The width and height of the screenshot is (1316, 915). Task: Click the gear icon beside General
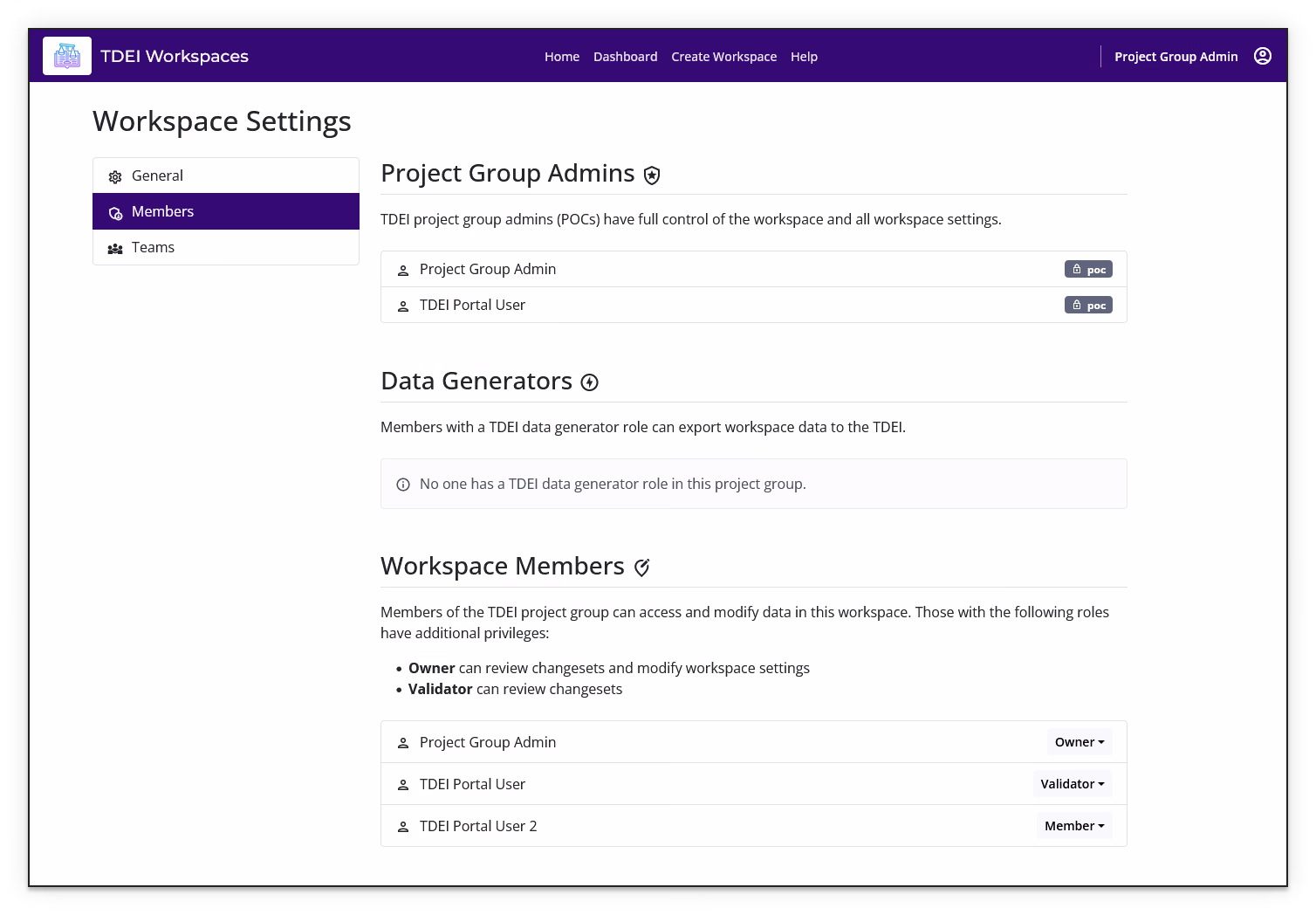115,176
